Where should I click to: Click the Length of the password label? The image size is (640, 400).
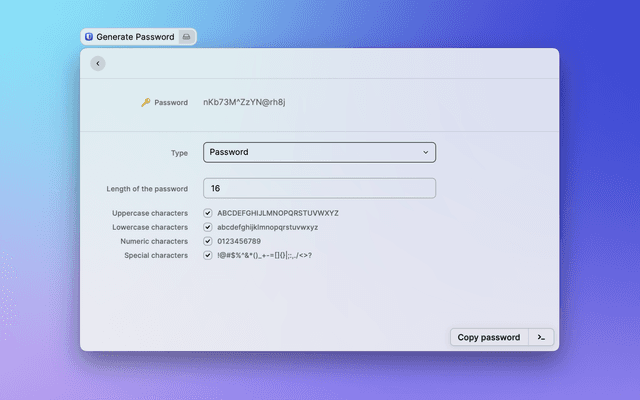[x=147, y=189]
